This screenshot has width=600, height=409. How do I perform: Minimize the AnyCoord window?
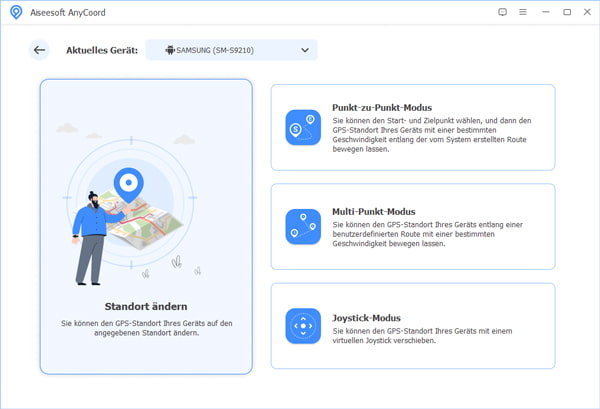coord(546,12)
